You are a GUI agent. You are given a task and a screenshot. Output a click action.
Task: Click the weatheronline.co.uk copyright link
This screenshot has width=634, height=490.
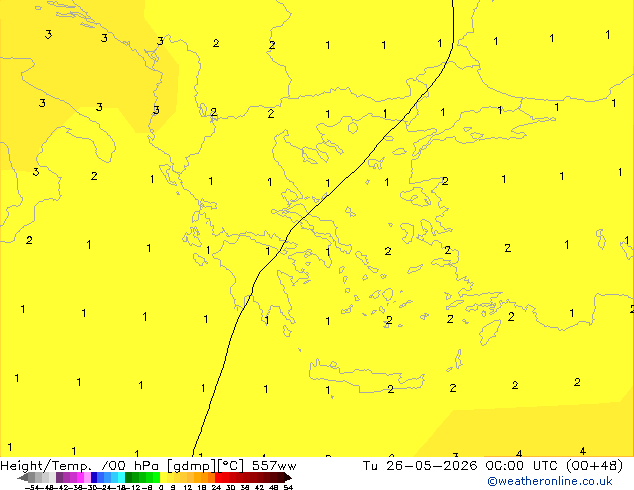550,481
